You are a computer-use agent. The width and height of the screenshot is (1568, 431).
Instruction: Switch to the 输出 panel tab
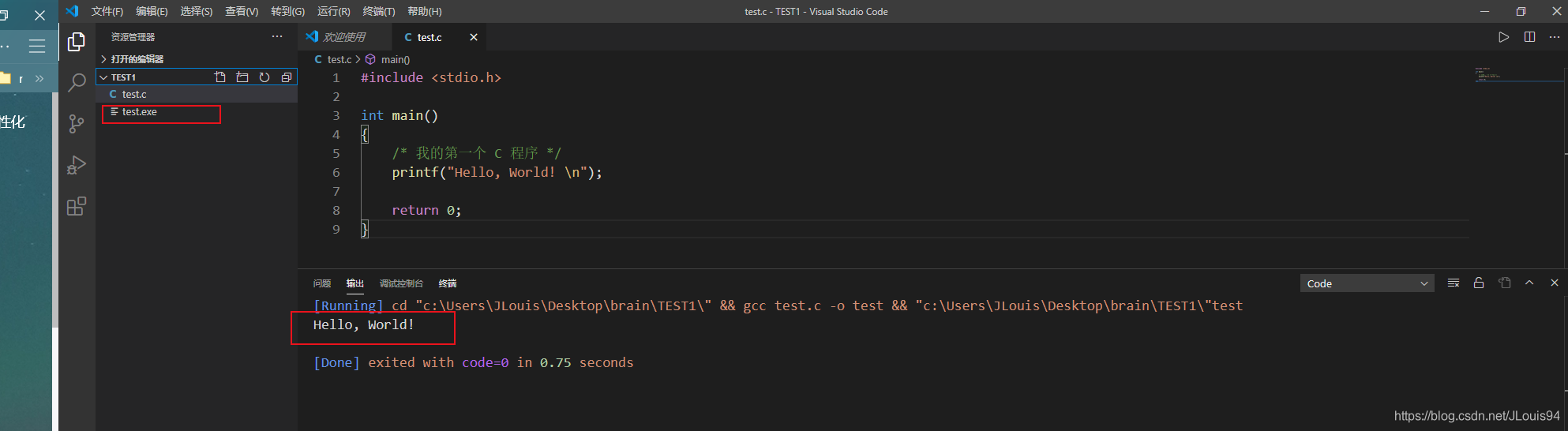point(355,283)
